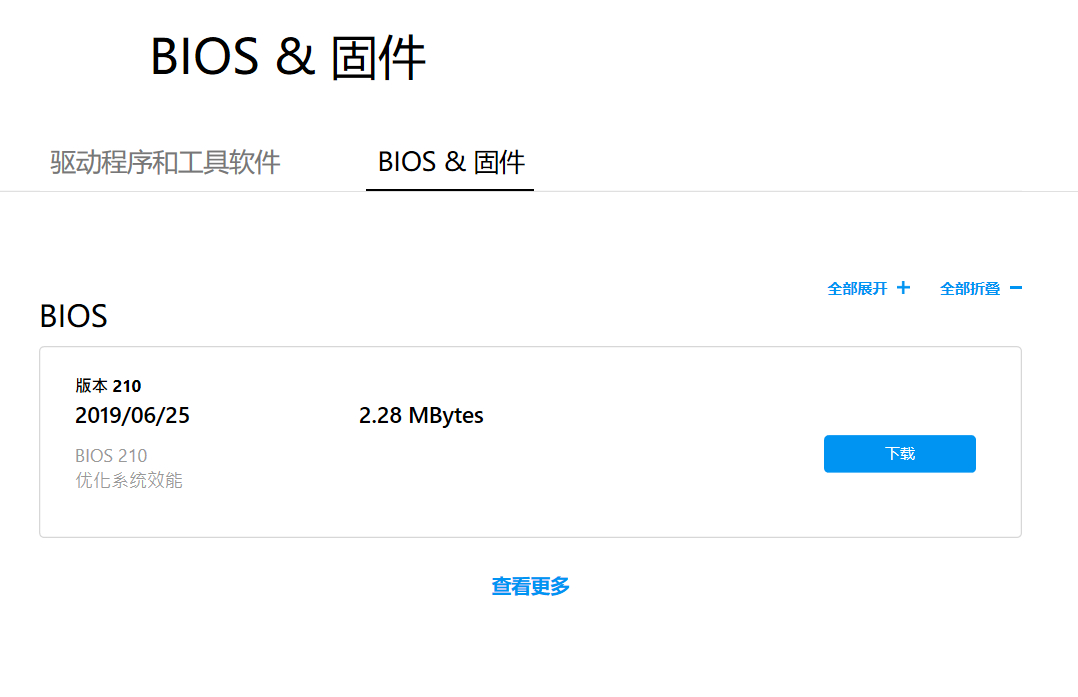
Task: Select the BIOS & 固件 tab
Action: coord(451,162)
